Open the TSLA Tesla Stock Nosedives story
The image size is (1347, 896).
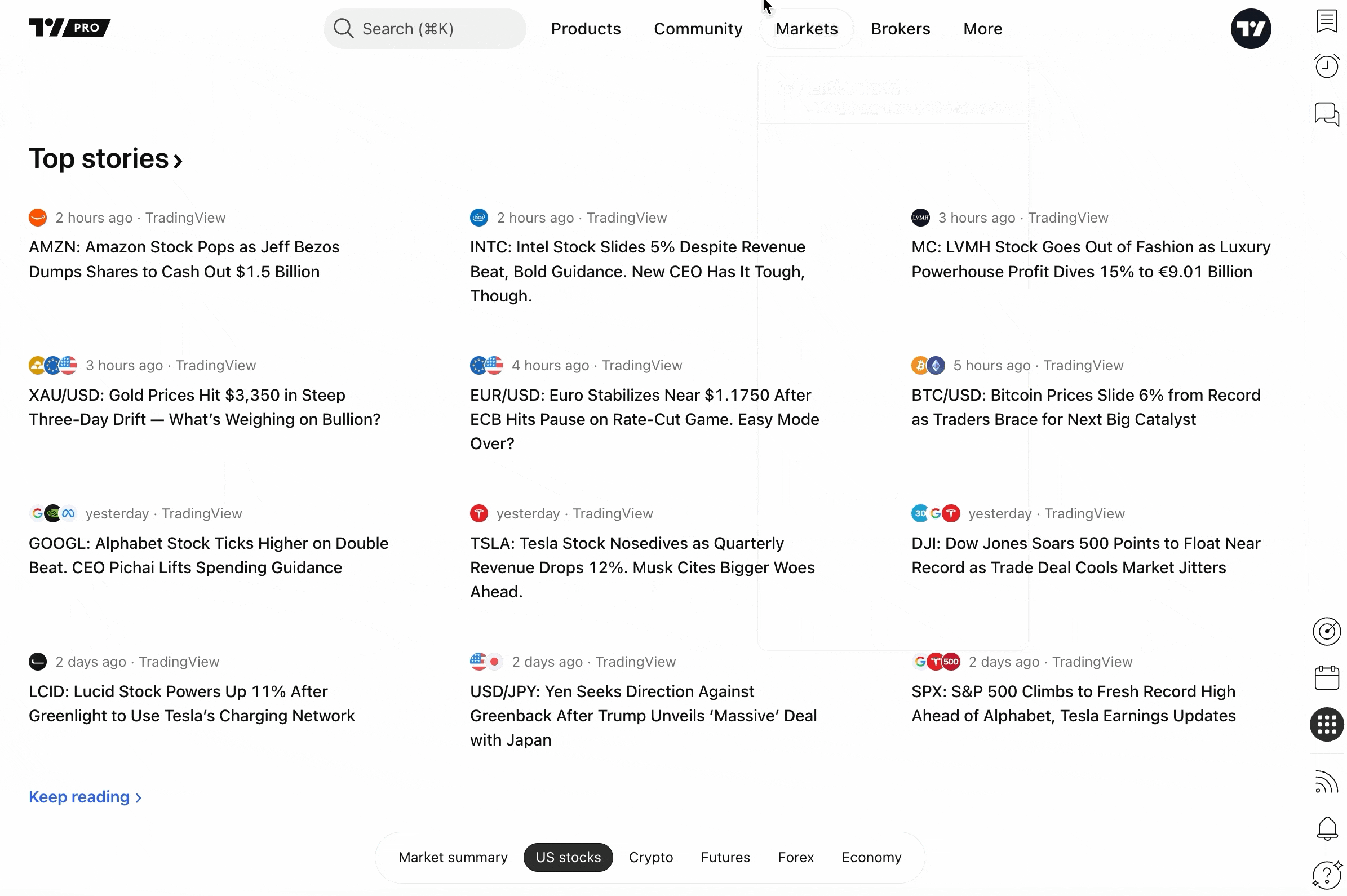[642, 567]
